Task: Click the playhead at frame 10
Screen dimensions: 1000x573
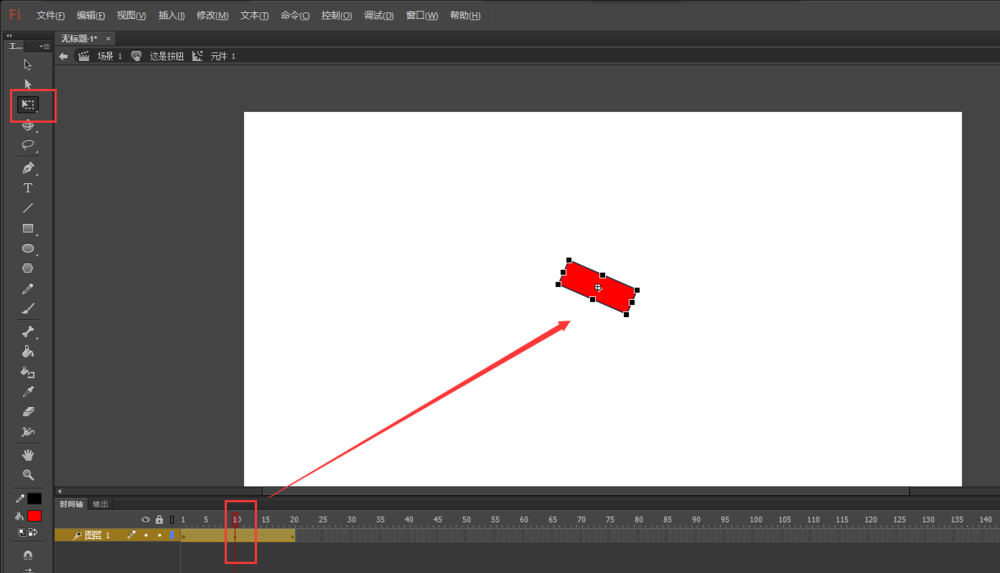Action: [236, 519]
